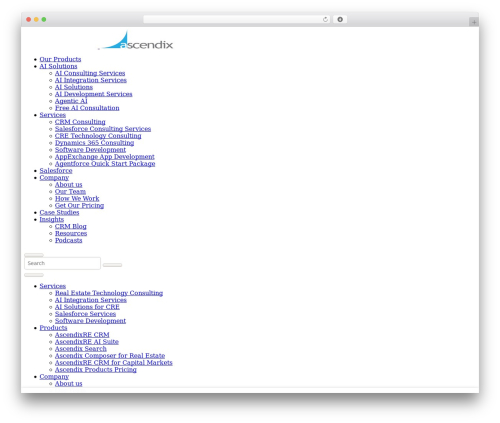Image resolution: width=500 pixels, height=423 pixels.
Task: Open Dynamics 365 Consulting link
Action: 94,143
